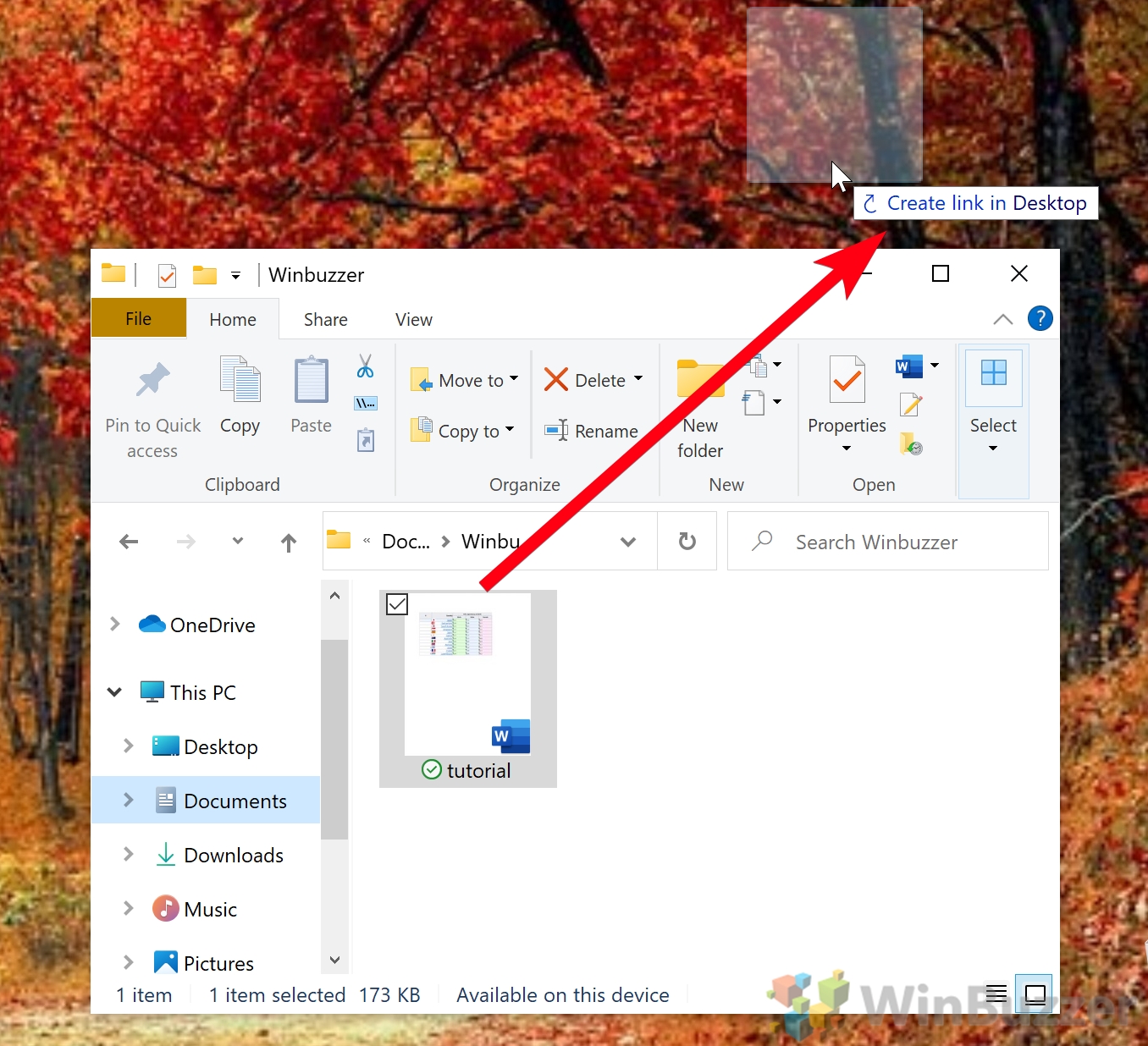Click the Copy path icon
This screenshot has width=1148, height=1046.
point(365,404)
